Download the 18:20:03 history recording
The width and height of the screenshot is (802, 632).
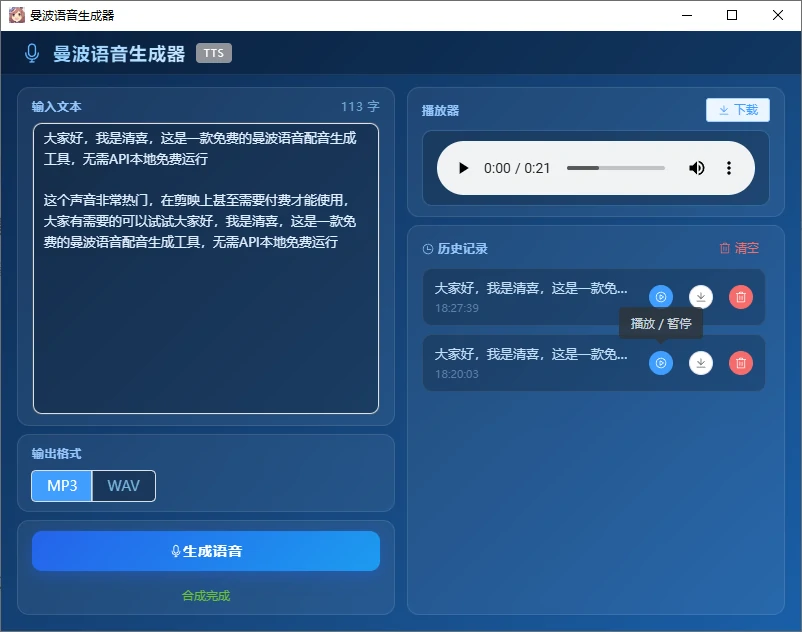click(x=701, y=363)
